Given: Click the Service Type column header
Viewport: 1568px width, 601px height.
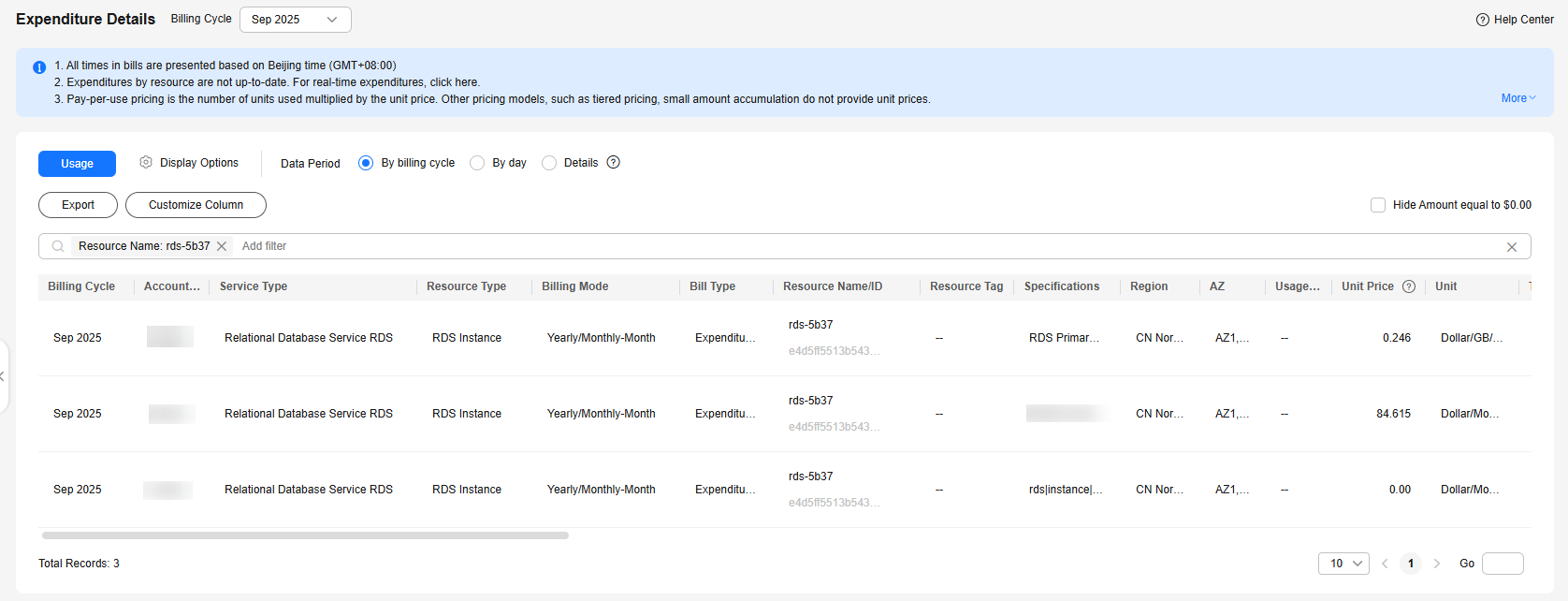Looking at the screenshot, I should 254,286.
